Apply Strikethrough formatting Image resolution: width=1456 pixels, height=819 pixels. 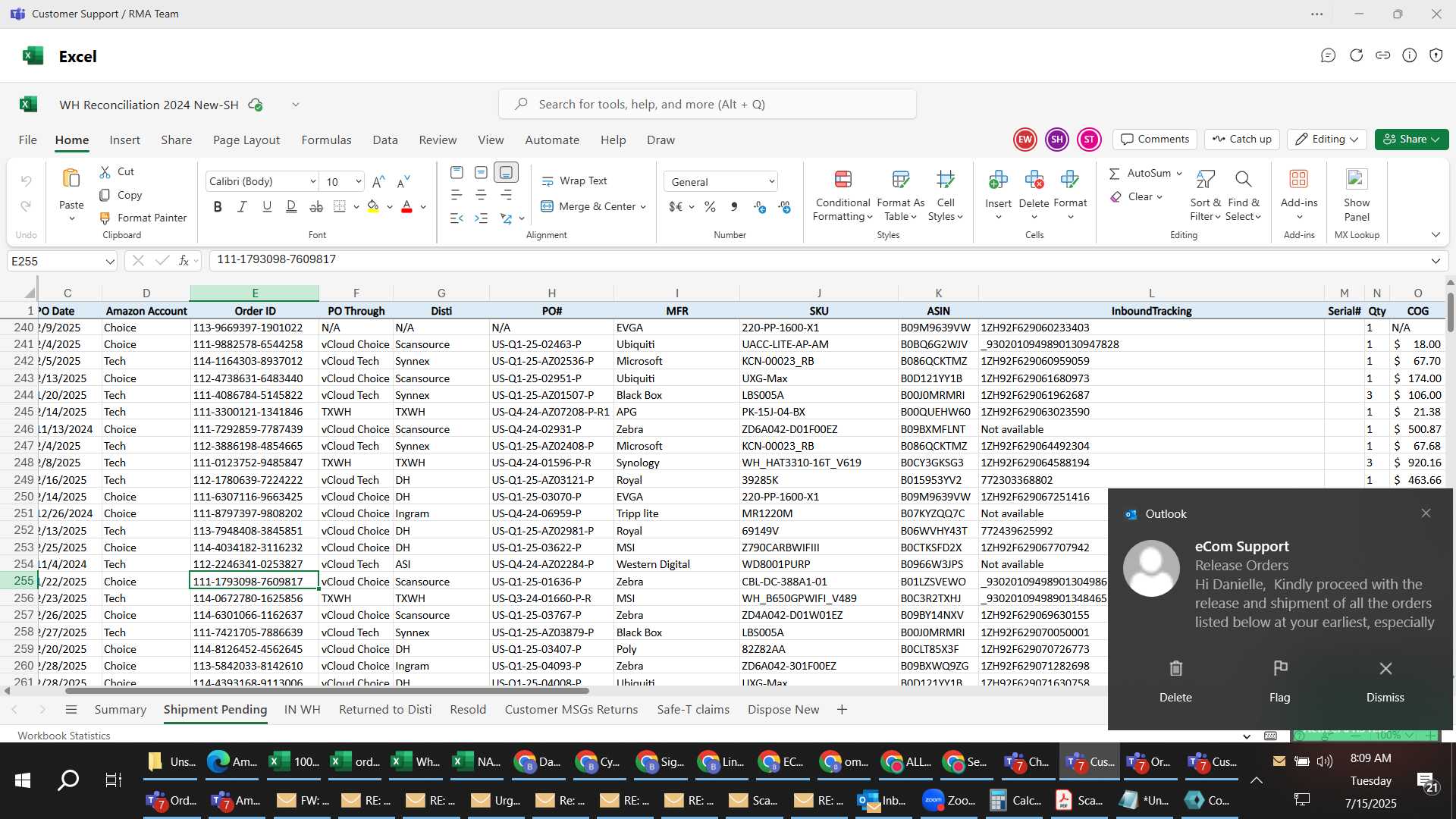point(316,206)
